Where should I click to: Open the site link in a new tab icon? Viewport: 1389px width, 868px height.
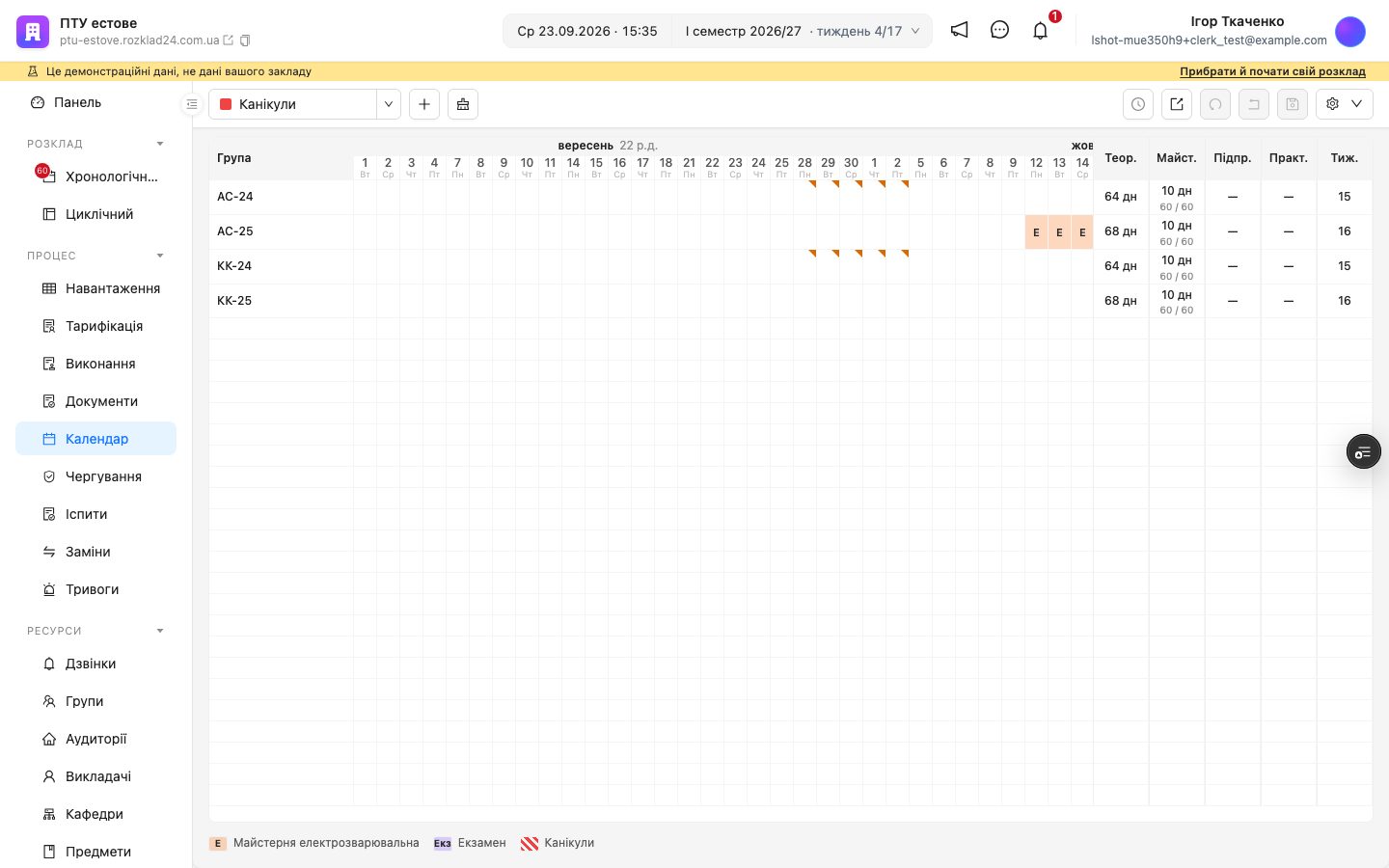pyautogui.click(x=229, y=41)
